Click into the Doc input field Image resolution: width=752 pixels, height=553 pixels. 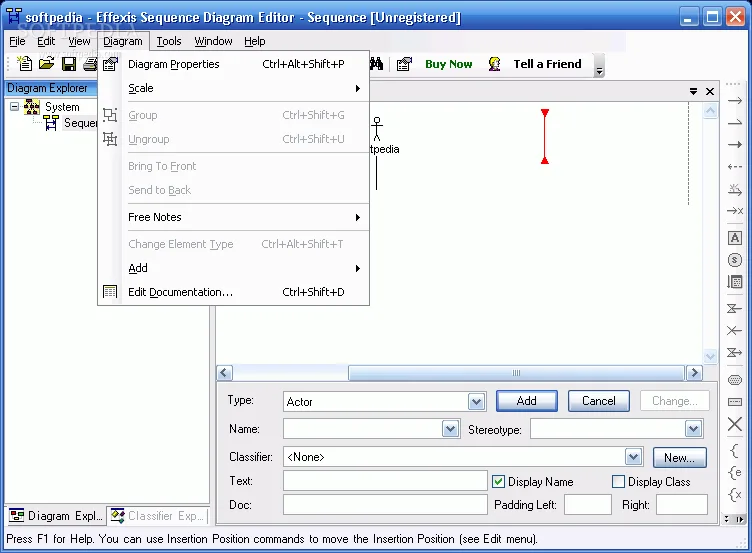385,505
